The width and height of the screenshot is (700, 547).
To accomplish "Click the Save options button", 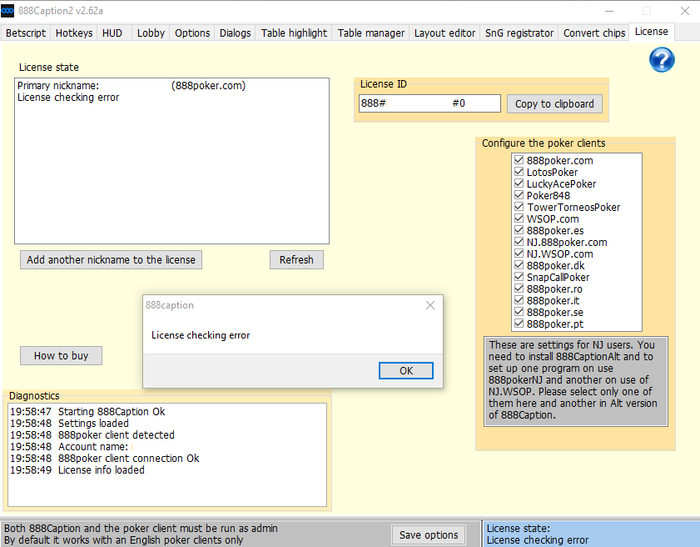I will click(x=429, y=534).
